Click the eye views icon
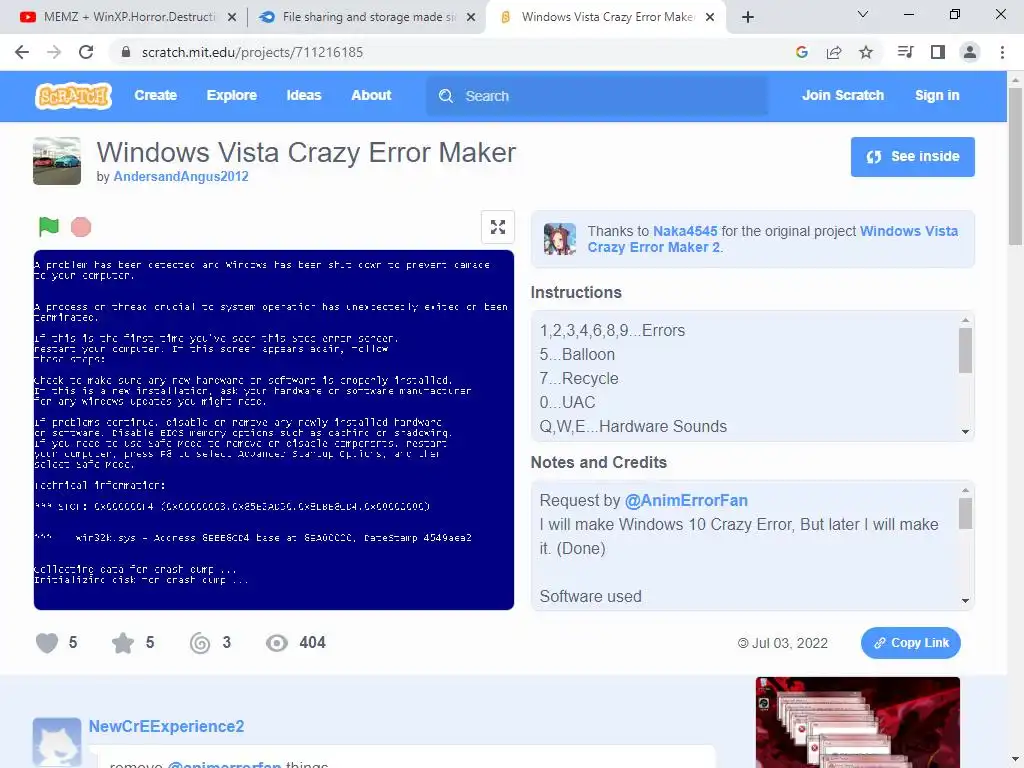 pyautogui.click(x=277, y=643)
